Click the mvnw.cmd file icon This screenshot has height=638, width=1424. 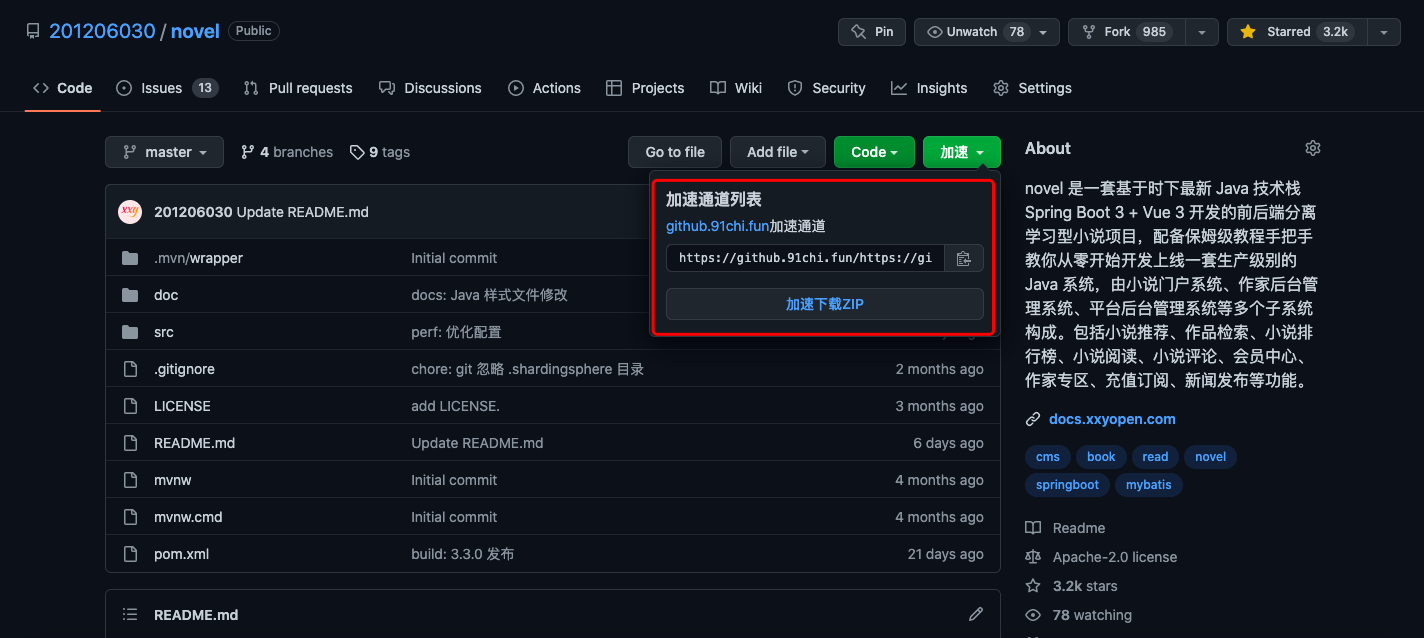click(130, 517)
